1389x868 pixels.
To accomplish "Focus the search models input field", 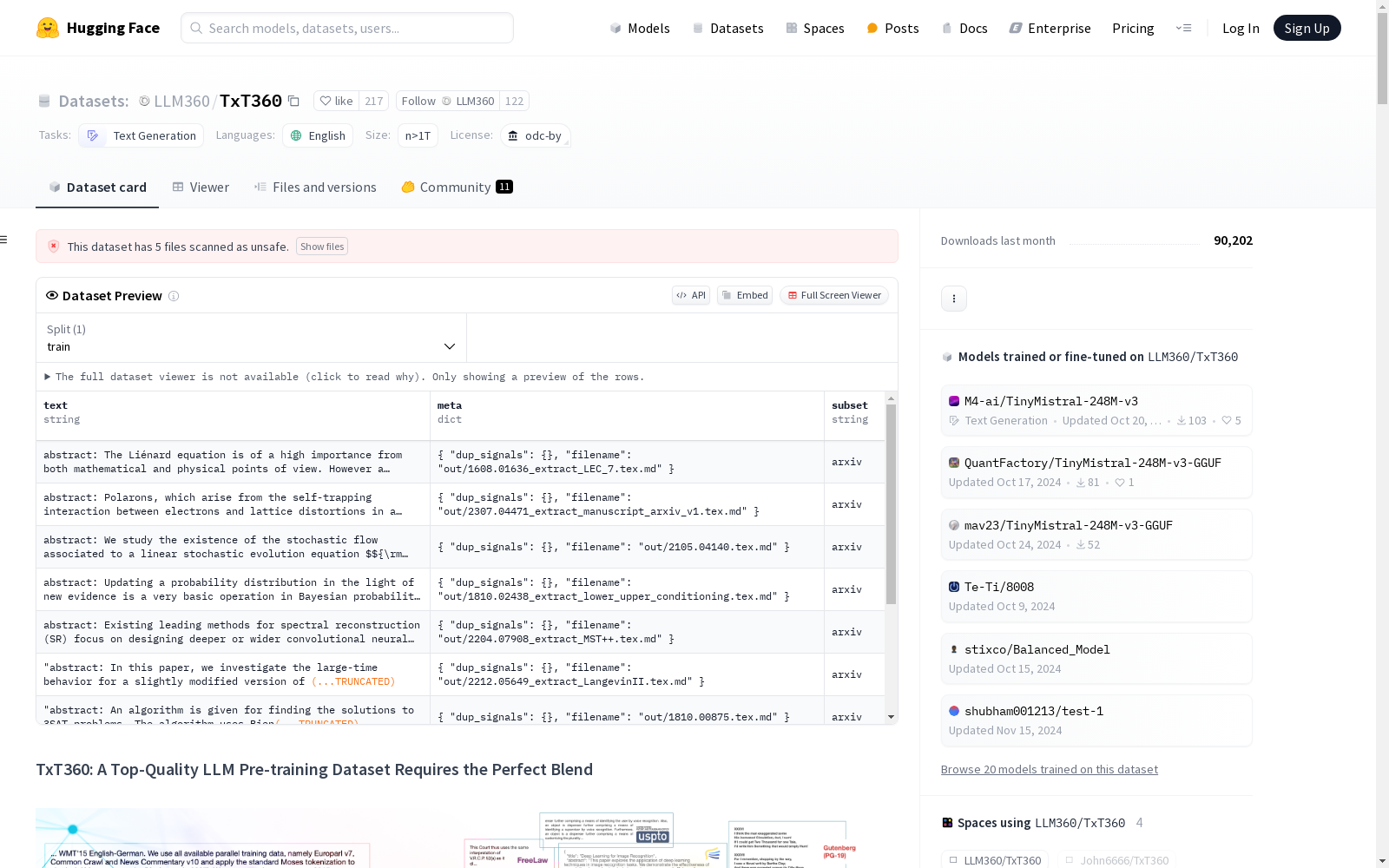I will 347,28.
